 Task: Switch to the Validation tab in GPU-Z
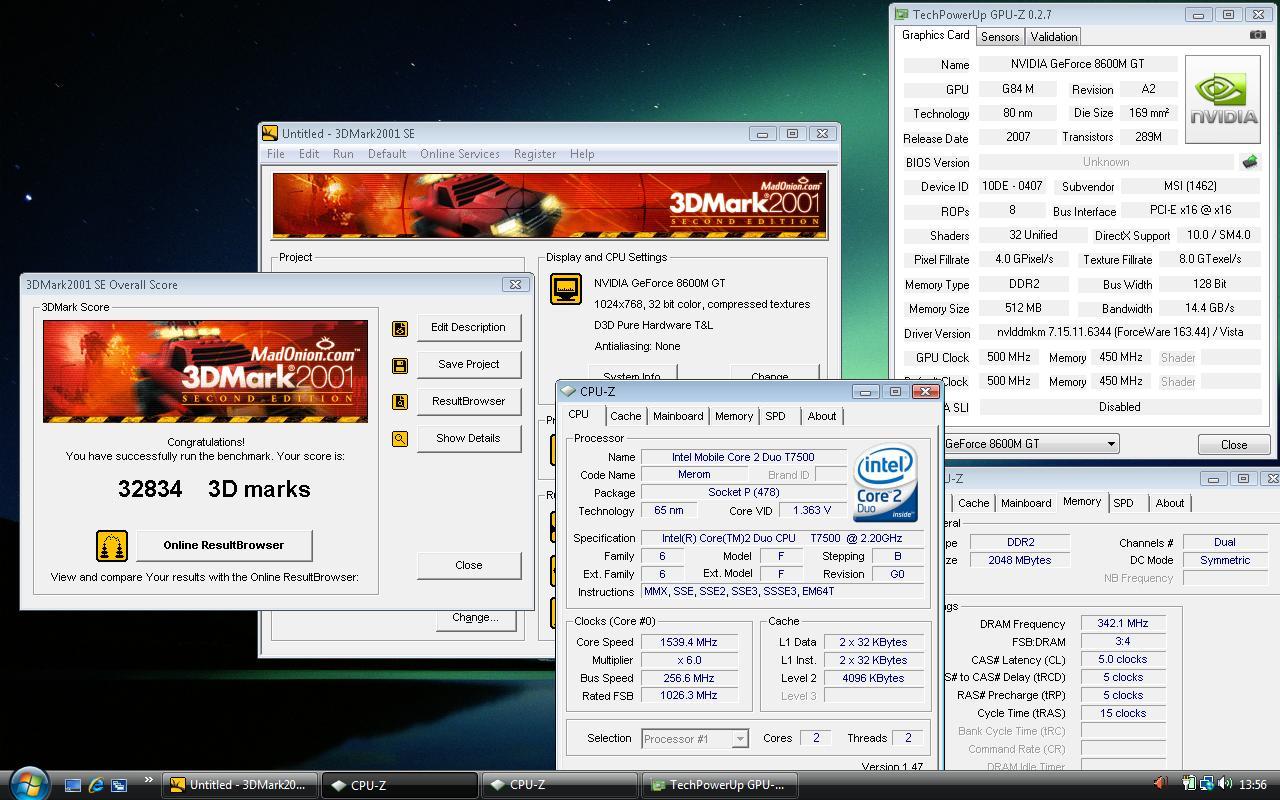click(1054, 37)
